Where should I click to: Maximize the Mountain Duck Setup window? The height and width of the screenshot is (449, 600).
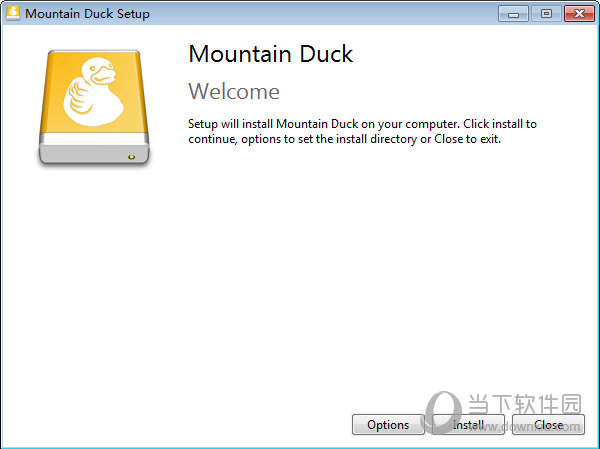(546, 14)
